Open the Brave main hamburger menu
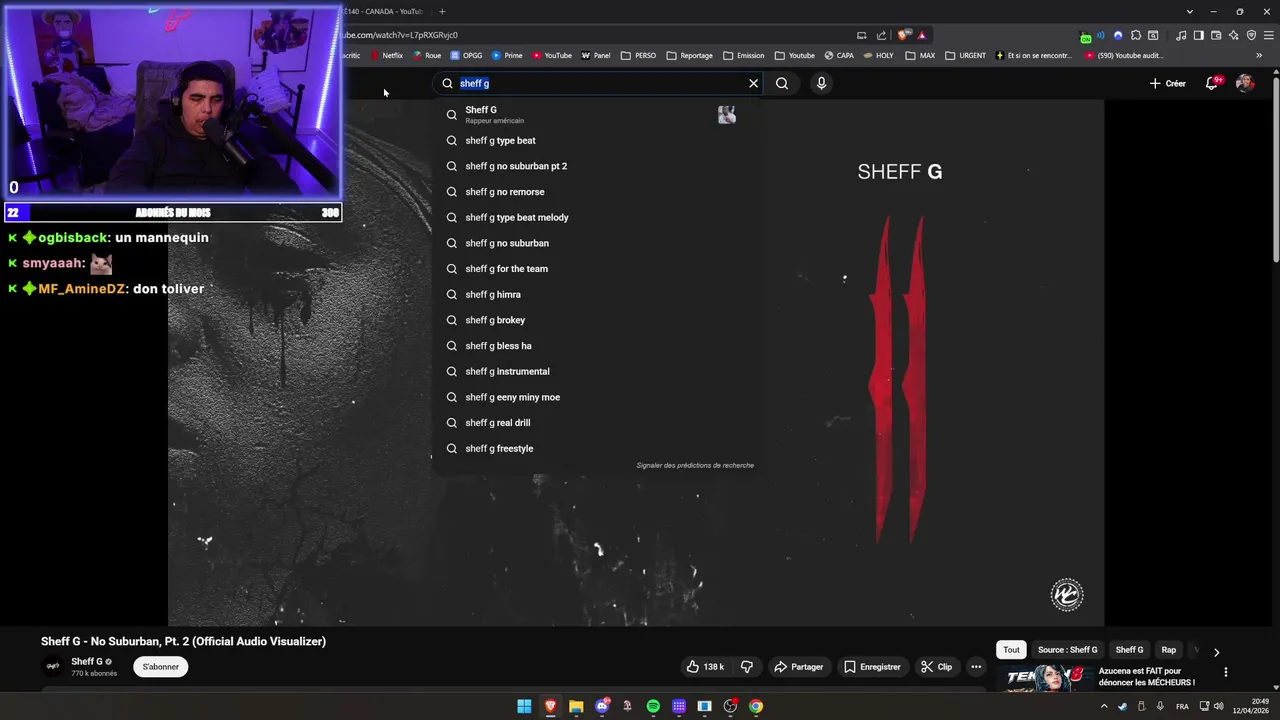The image size is (1280, 720). pos(1267,35)
